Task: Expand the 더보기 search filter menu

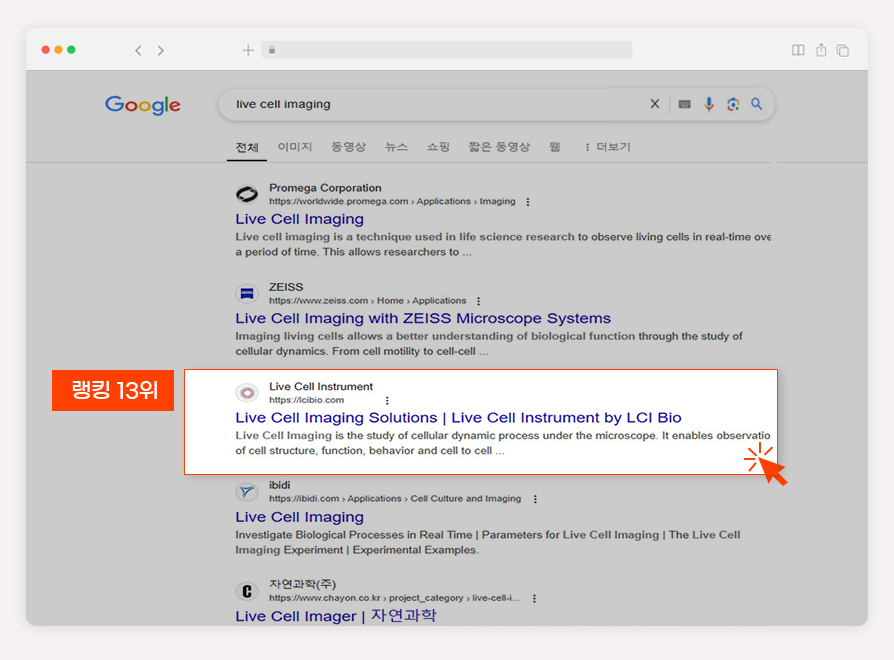Action: [608, 147]
